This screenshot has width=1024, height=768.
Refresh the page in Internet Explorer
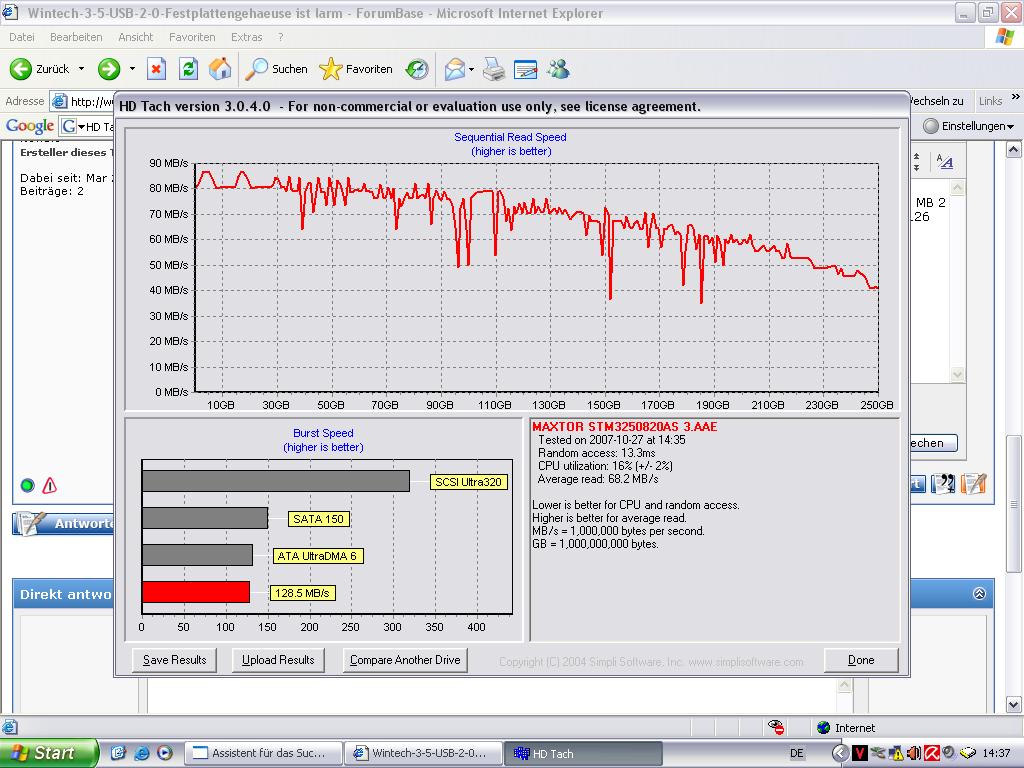point(189,69)
